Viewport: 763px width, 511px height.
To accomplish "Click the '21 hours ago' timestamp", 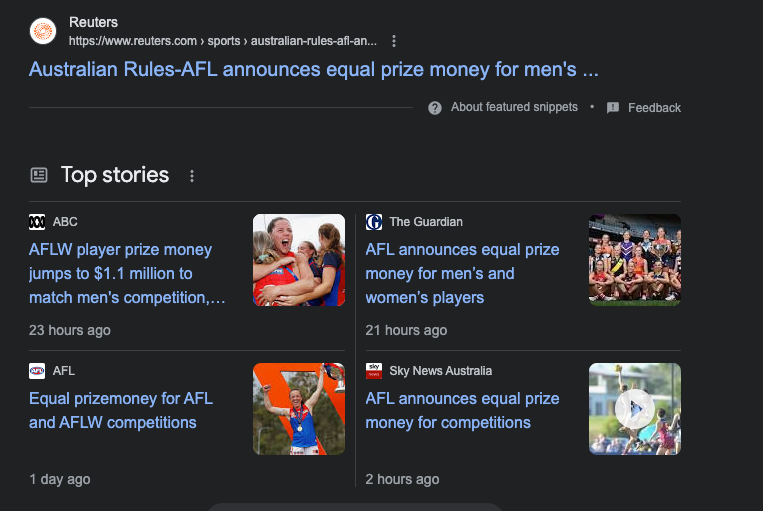I will (406, 330).
